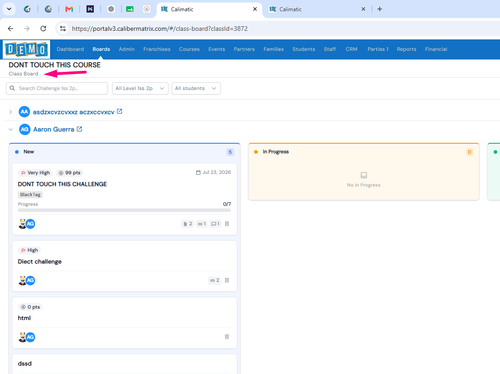This screenshot has height=374, width=500.
Task: Open the Staff menu
Action: coord(330,49)
